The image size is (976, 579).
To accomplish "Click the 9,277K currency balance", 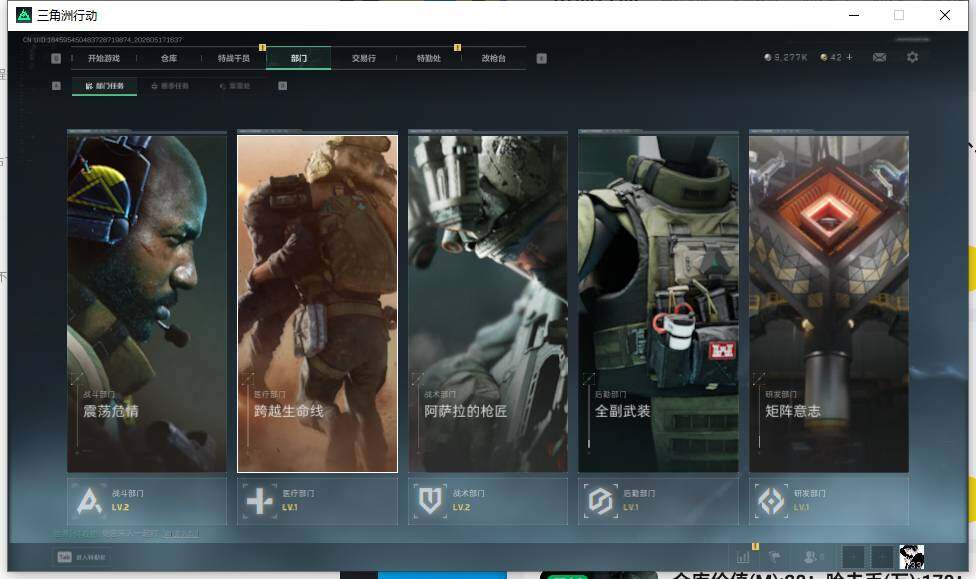I will click(x=786, y=57).
